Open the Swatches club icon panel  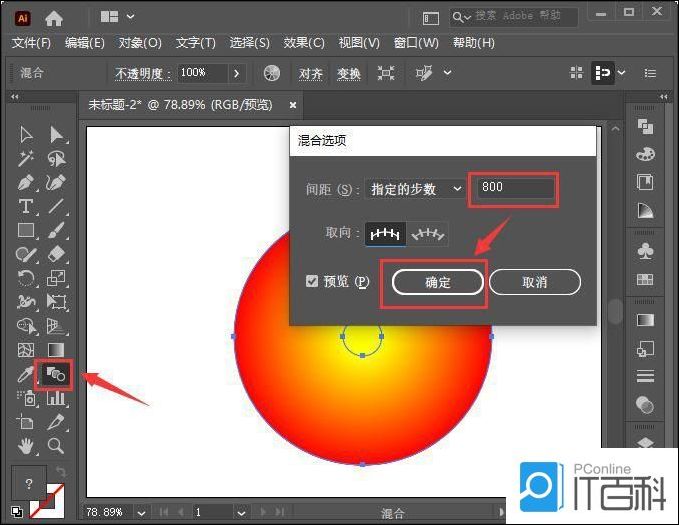645,251
